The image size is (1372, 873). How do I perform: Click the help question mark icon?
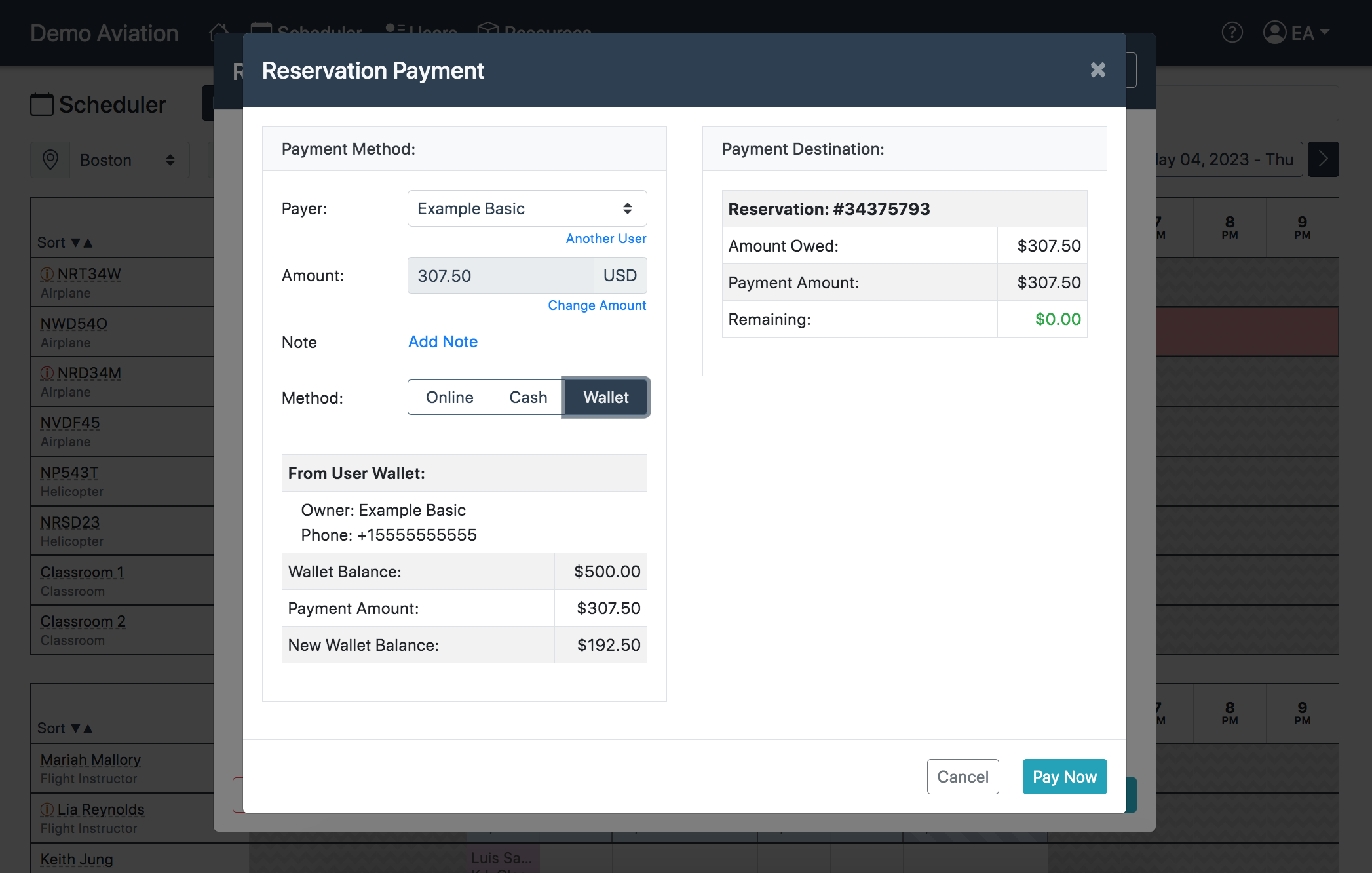pyautogui.click(x=1232, y=32)
